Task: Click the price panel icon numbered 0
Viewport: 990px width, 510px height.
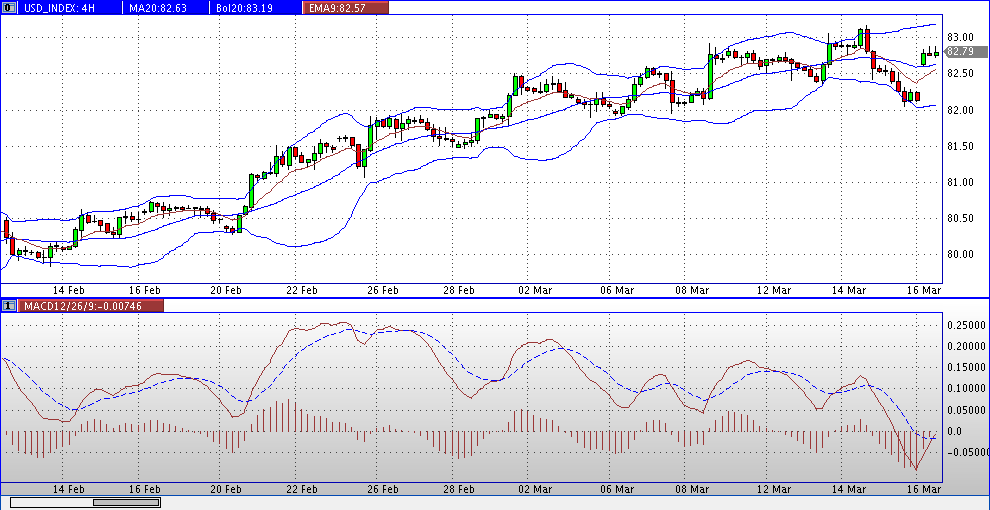Action: click(x=9, y=7)
